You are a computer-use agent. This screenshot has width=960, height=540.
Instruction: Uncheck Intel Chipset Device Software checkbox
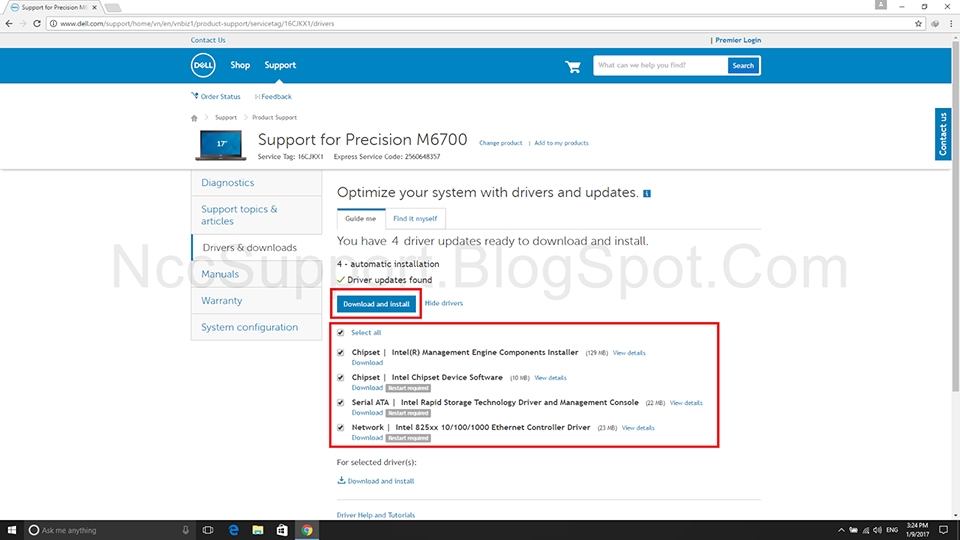point(340,378)
